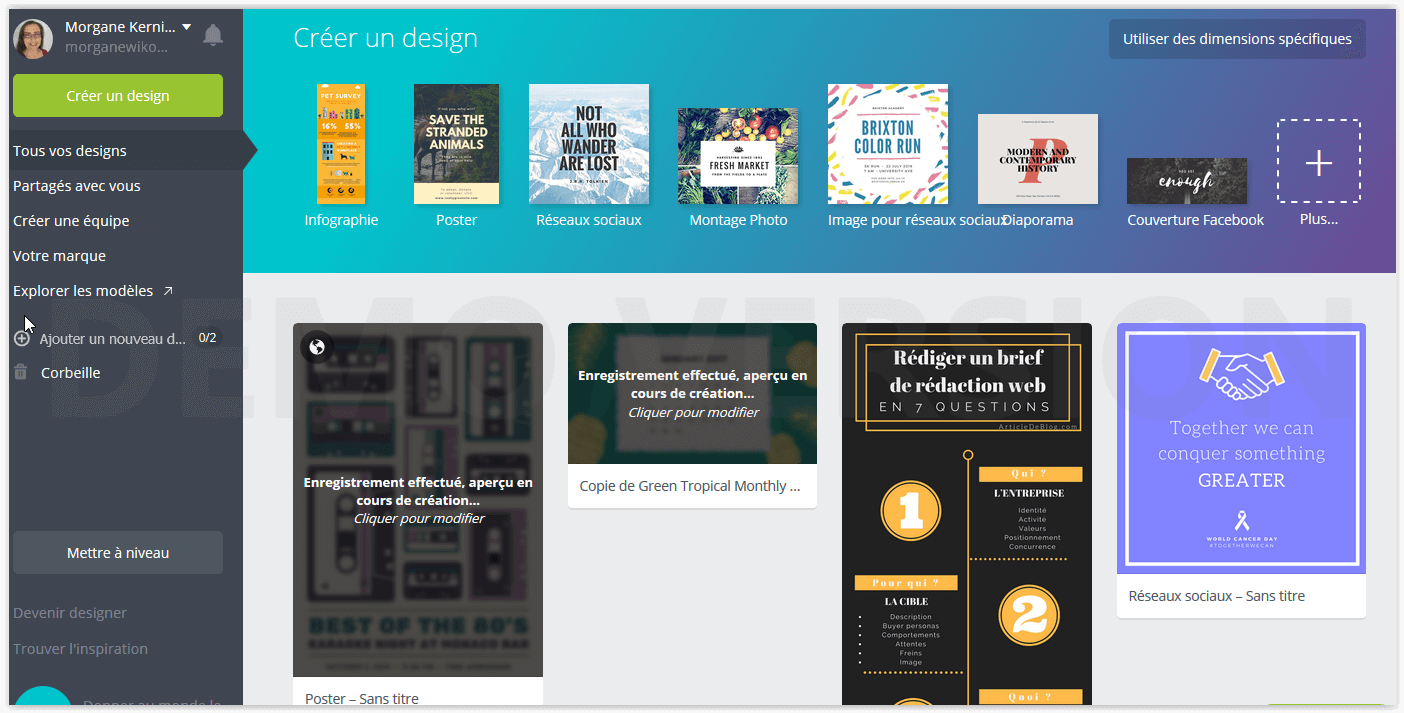Click the Mettre à niveau button
1404x713 pixels.
click(x=118, y=553)
